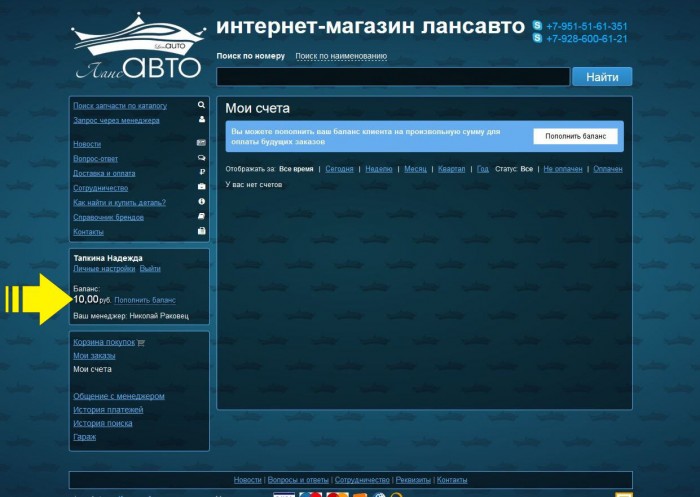The image size is (700, 497).
Task: Click the shopping cart icon near Корзина покупок
Action: coord(141,343)
